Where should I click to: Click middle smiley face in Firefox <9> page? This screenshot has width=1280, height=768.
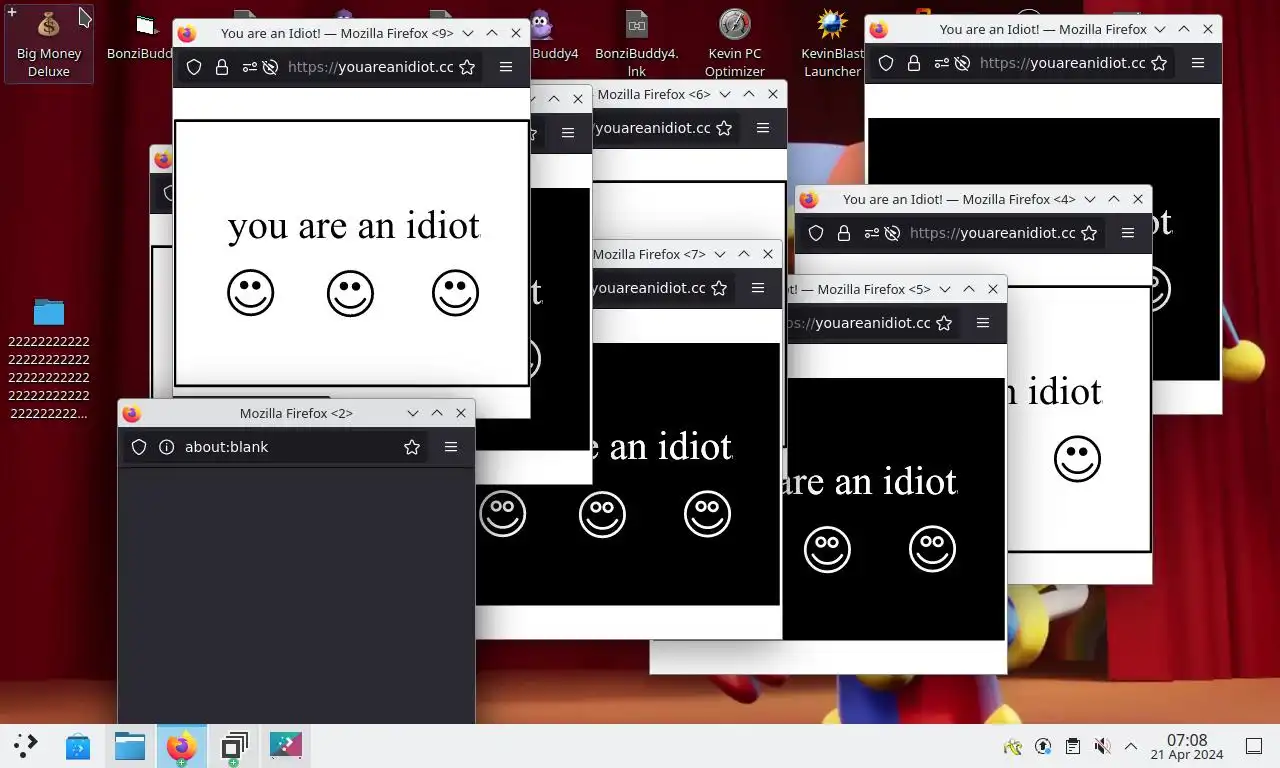pos(350,294)
